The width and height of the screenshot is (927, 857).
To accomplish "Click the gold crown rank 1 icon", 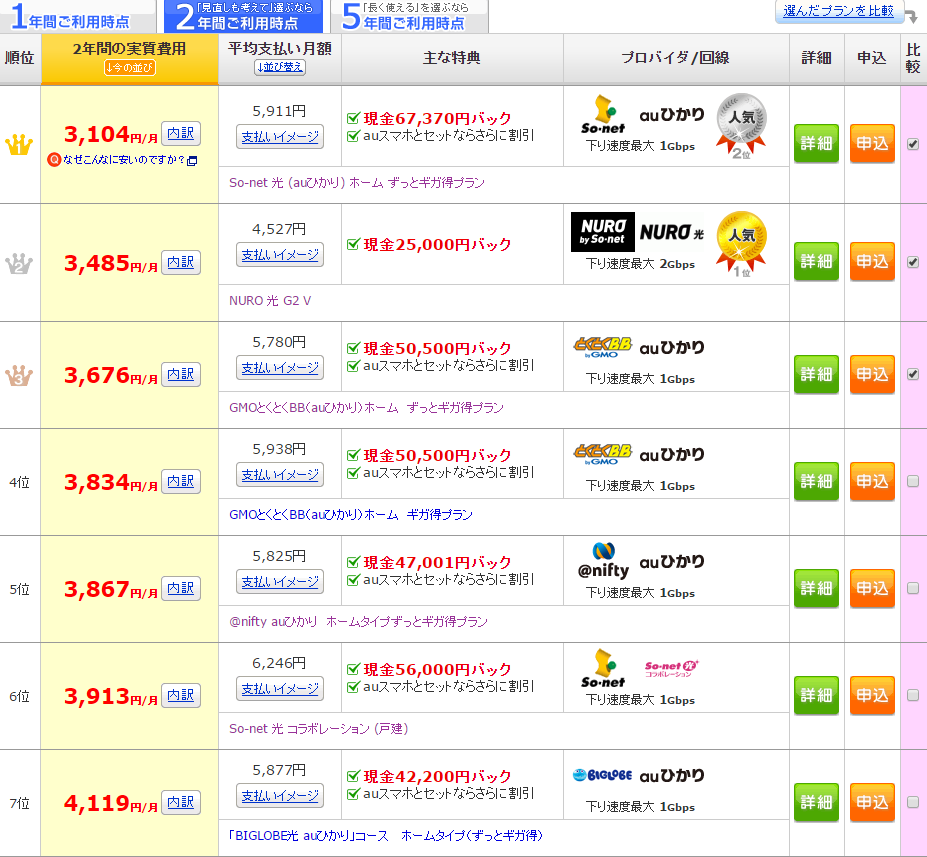I will 19,145.
